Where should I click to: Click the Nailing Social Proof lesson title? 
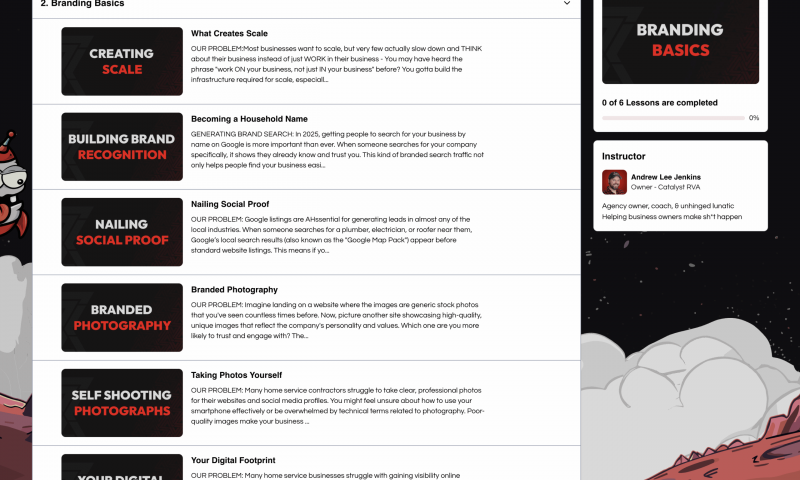click(x=230, y=204)
